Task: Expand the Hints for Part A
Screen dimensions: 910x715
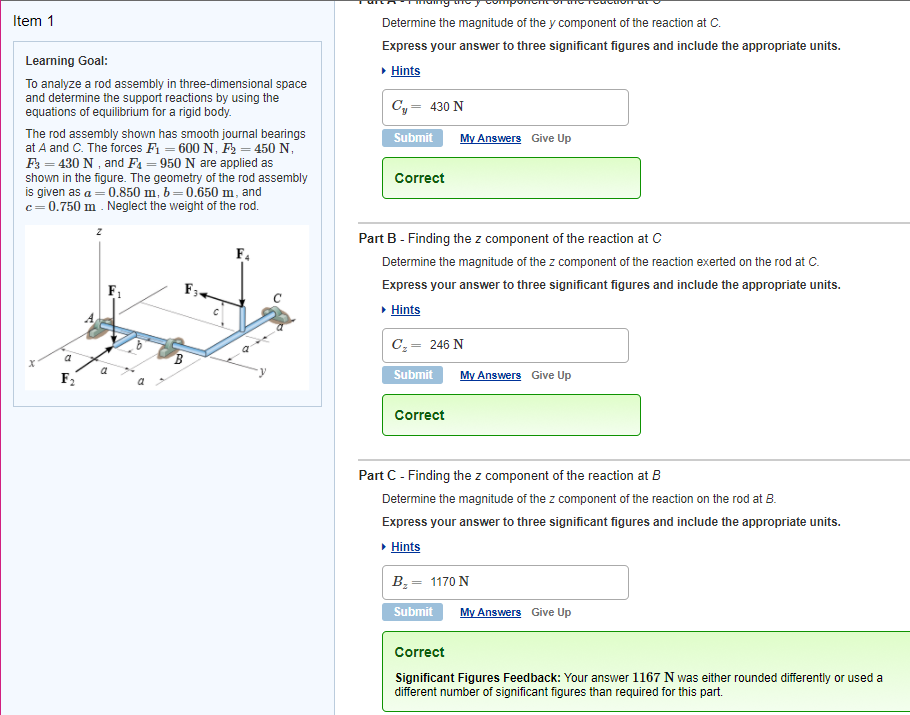Action: pos(404,70)
